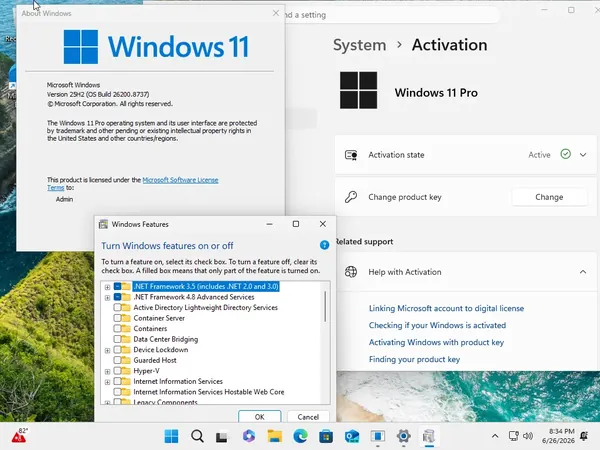Select the Guarded Host feature row
The height and width of the screenshot is (450, 600).
tap(155, 360)
